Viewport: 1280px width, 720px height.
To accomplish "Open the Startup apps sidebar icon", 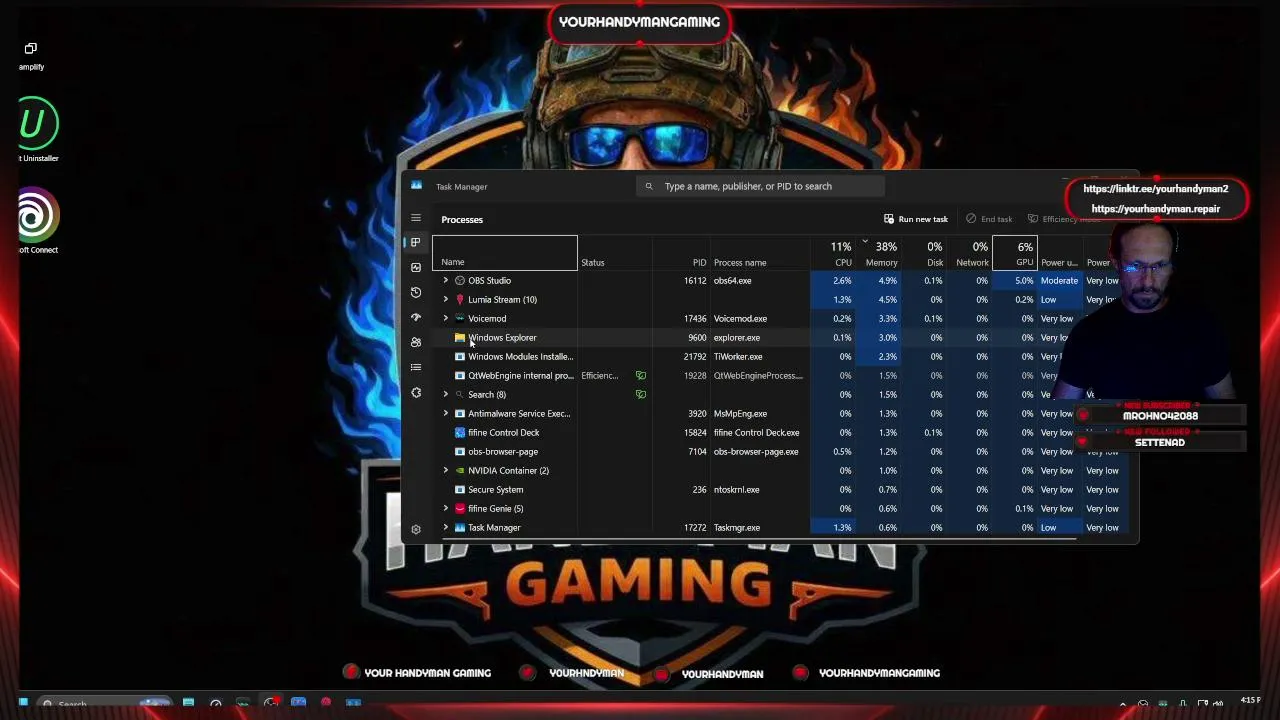I will coord(416,317).
